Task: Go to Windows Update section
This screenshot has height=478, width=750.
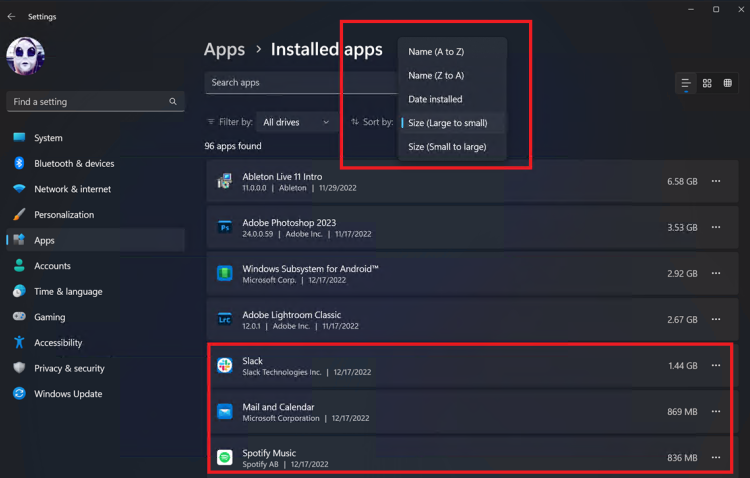Action: 68,394
